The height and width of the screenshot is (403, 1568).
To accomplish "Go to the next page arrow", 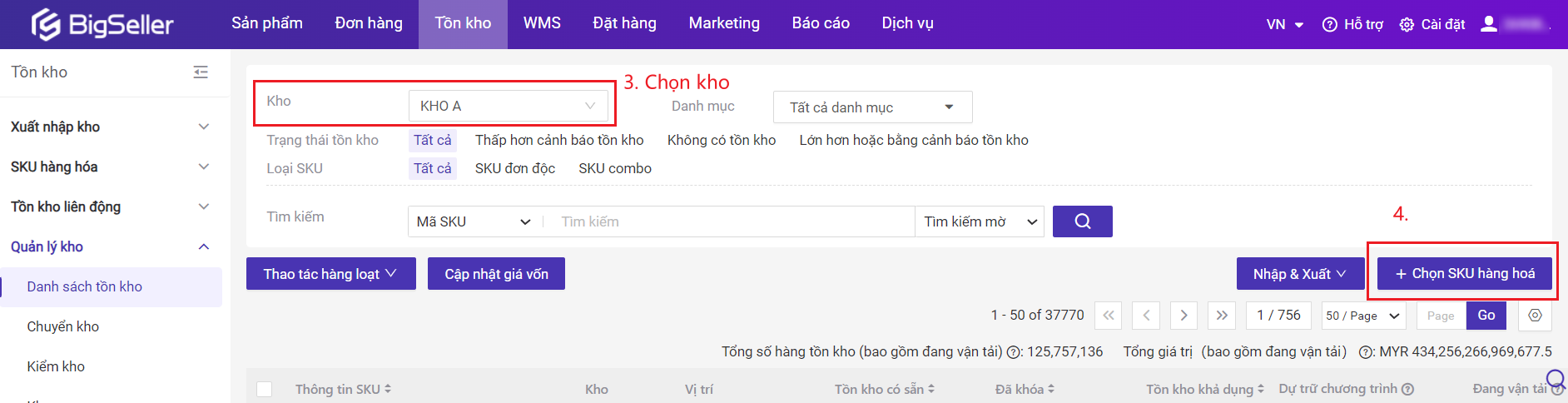I will pyautogui.click(x=1183, y=316).
